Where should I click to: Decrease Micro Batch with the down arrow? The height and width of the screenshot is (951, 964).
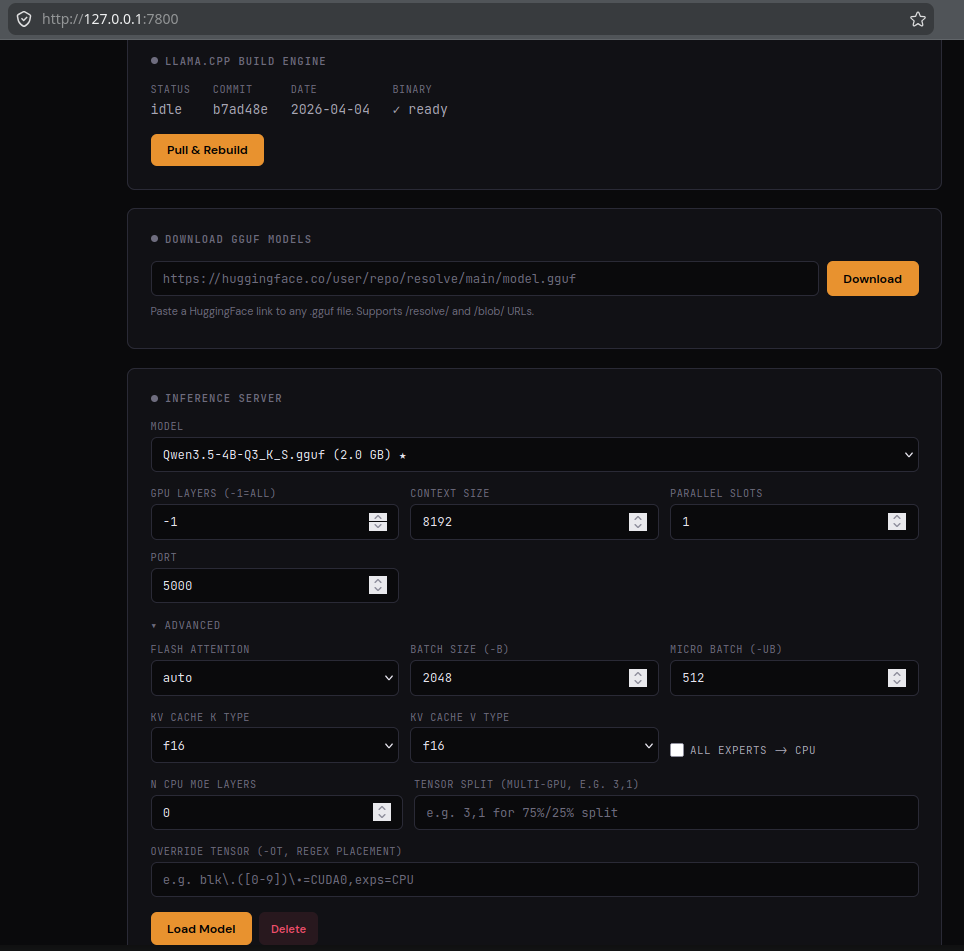point(897,682)
